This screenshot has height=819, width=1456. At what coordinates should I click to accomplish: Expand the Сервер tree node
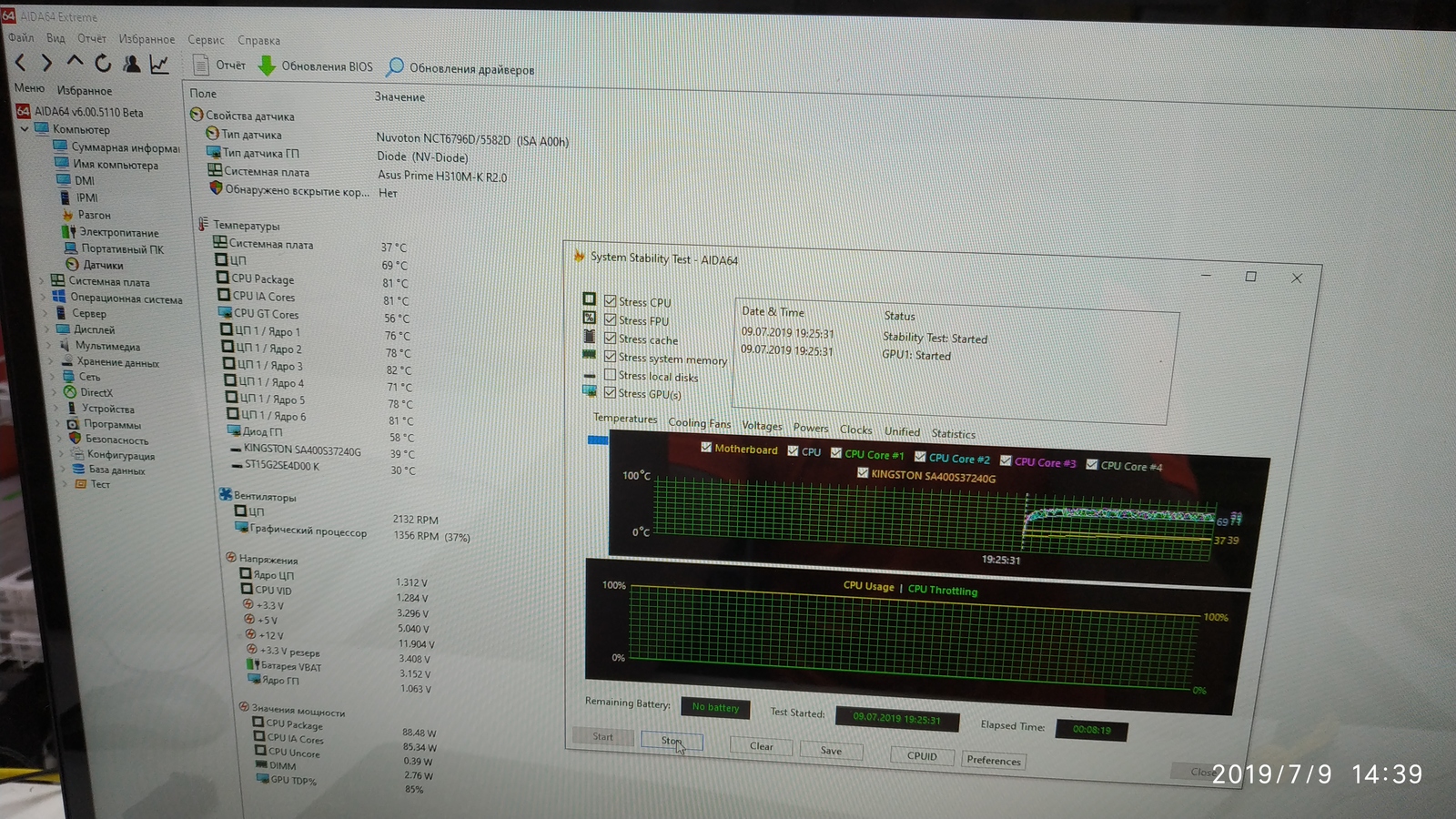pos(45,313)
